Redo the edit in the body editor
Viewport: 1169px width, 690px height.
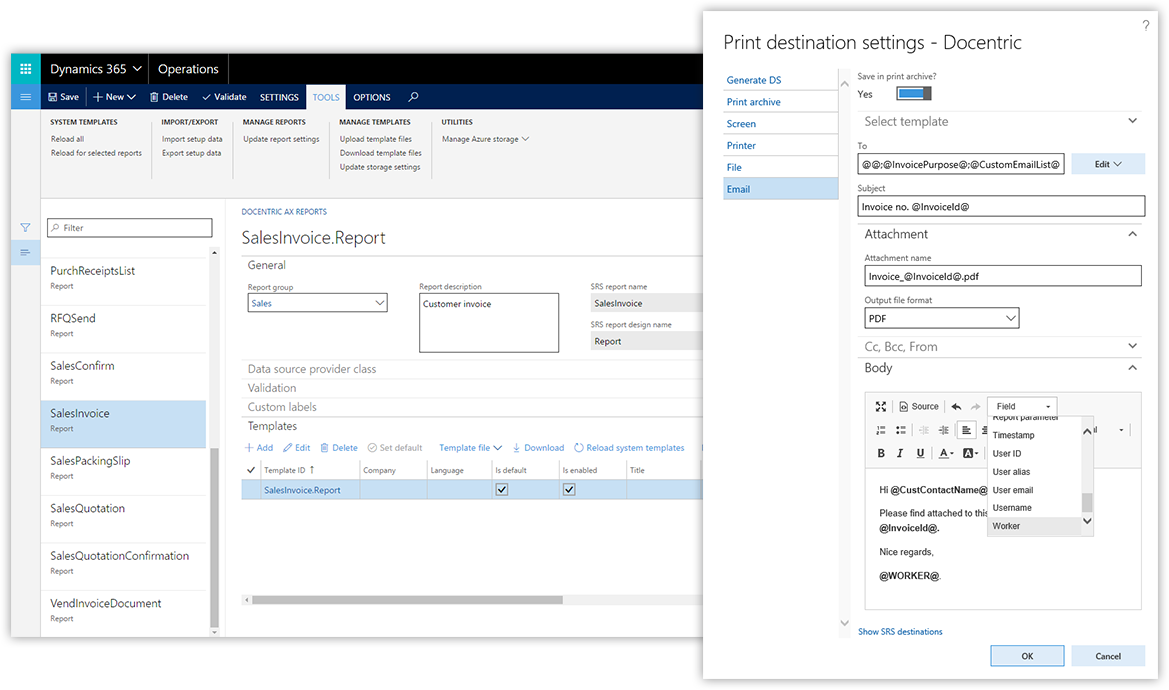(975, 406)
